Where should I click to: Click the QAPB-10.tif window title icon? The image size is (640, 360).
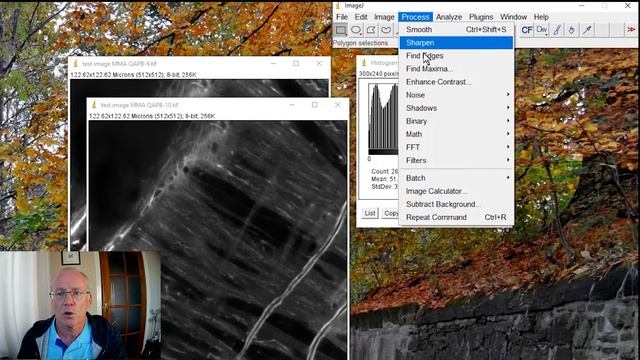pos(94,105)
